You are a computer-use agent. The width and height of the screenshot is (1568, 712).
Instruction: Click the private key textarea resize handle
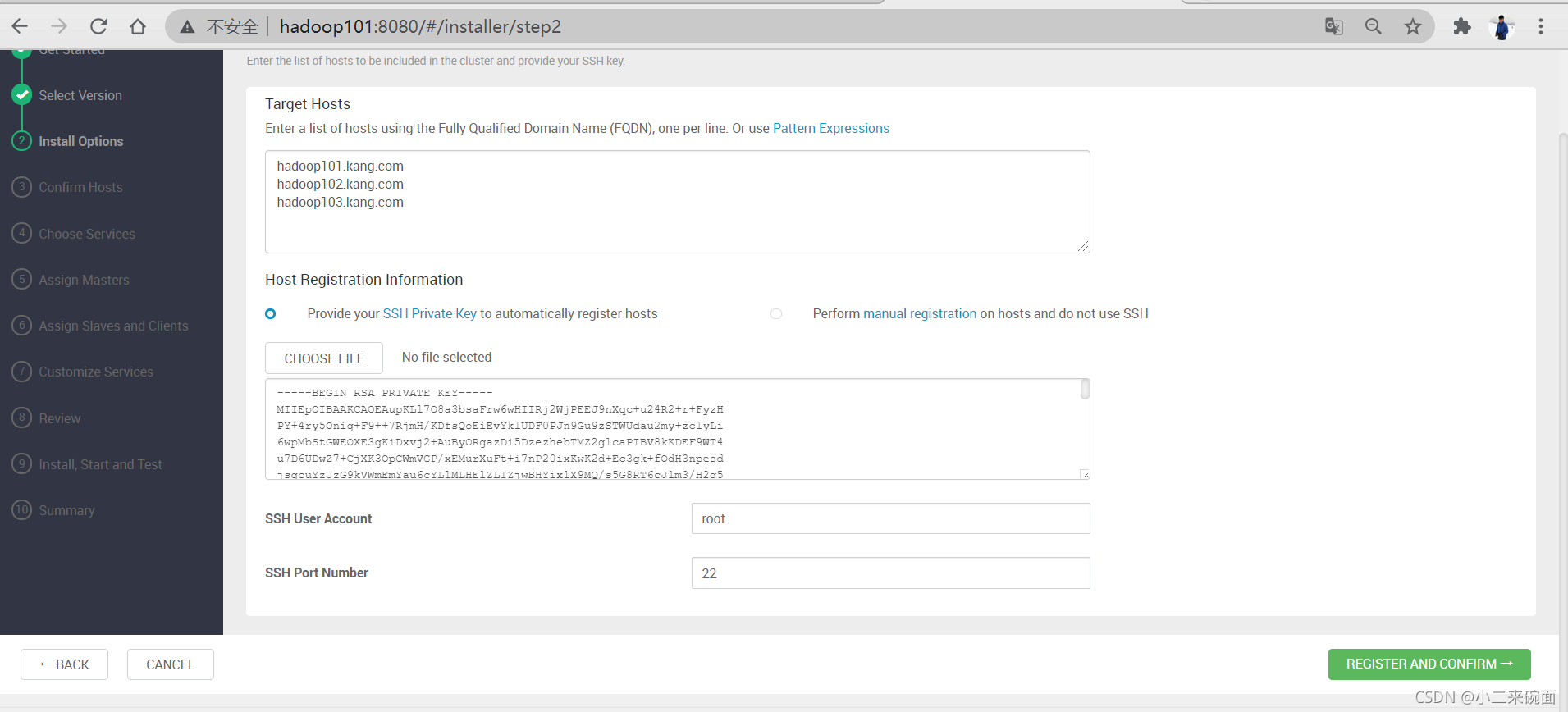coord(1084,473)
